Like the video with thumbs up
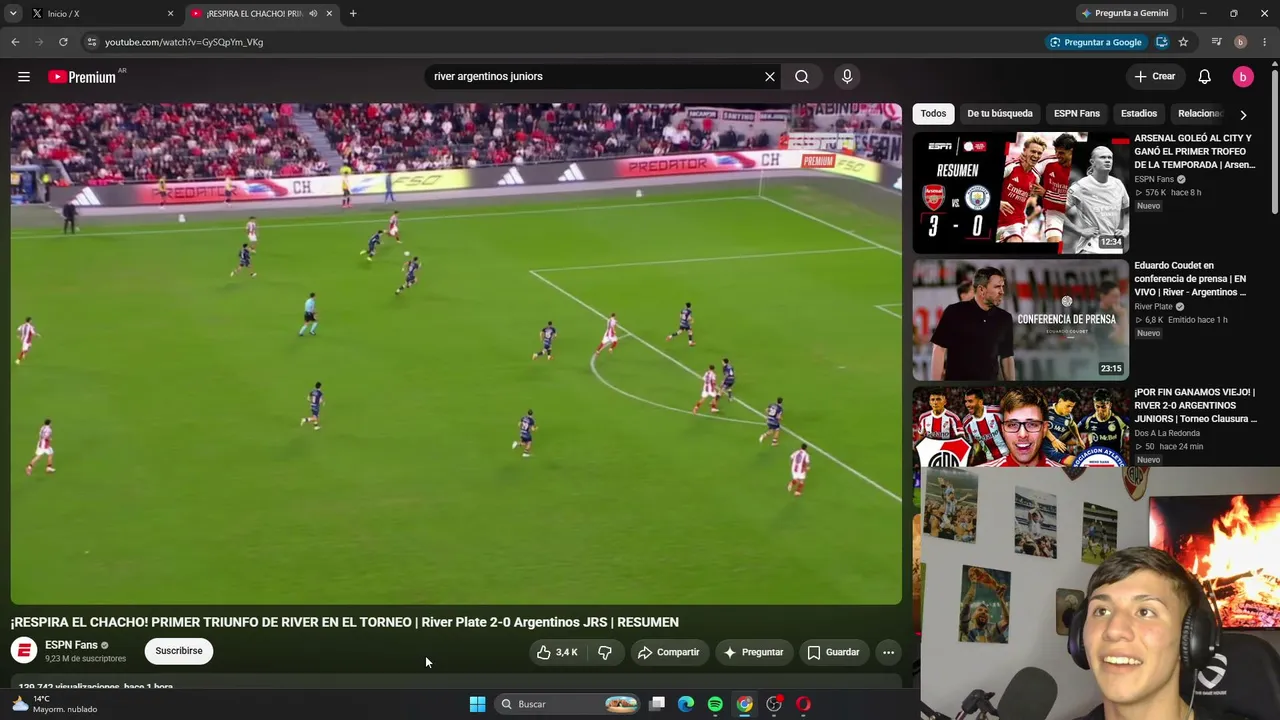 pyautogui.click(x=557, y=652)
